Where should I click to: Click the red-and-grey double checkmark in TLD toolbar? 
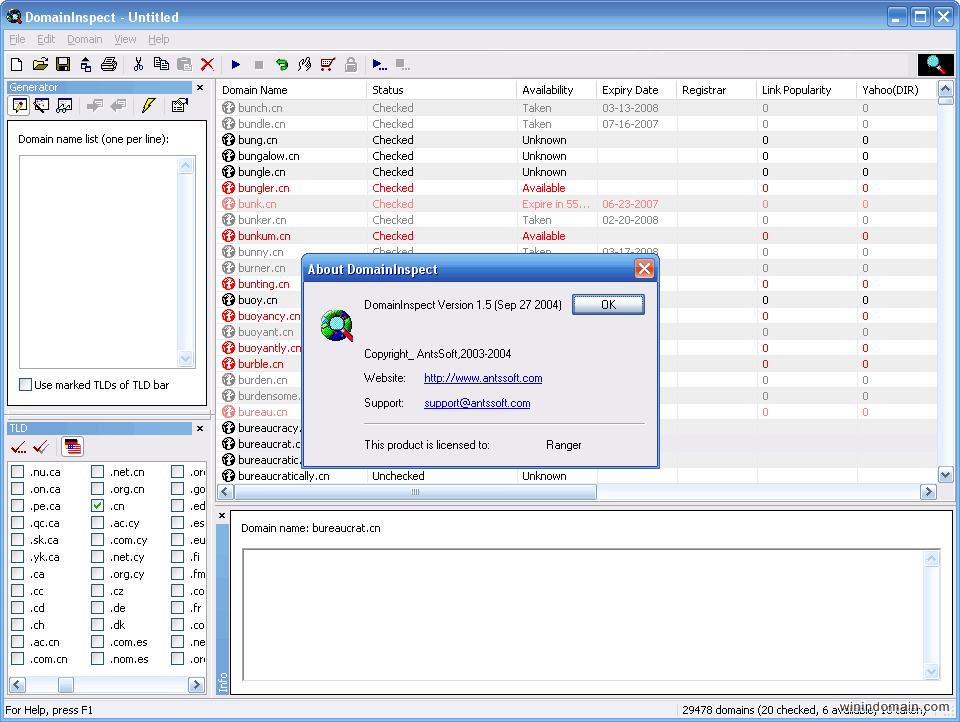pyautogui.click(x=41, y=447)
